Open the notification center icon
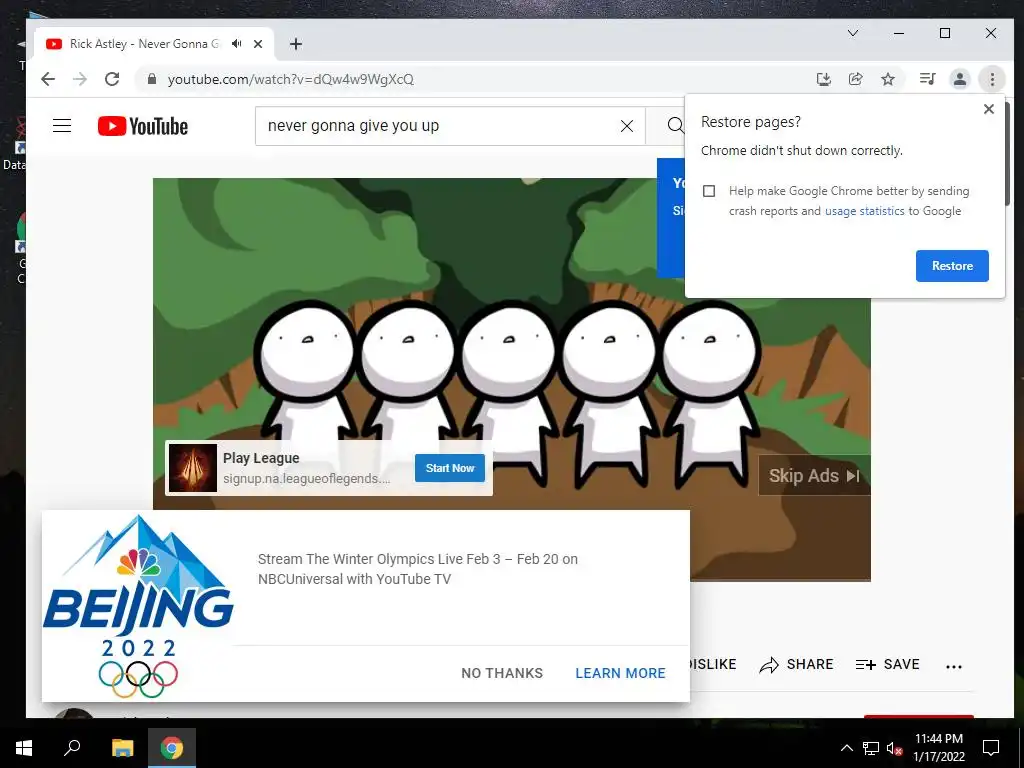Viewport: 1024px width, 768px height. (991, 748)
